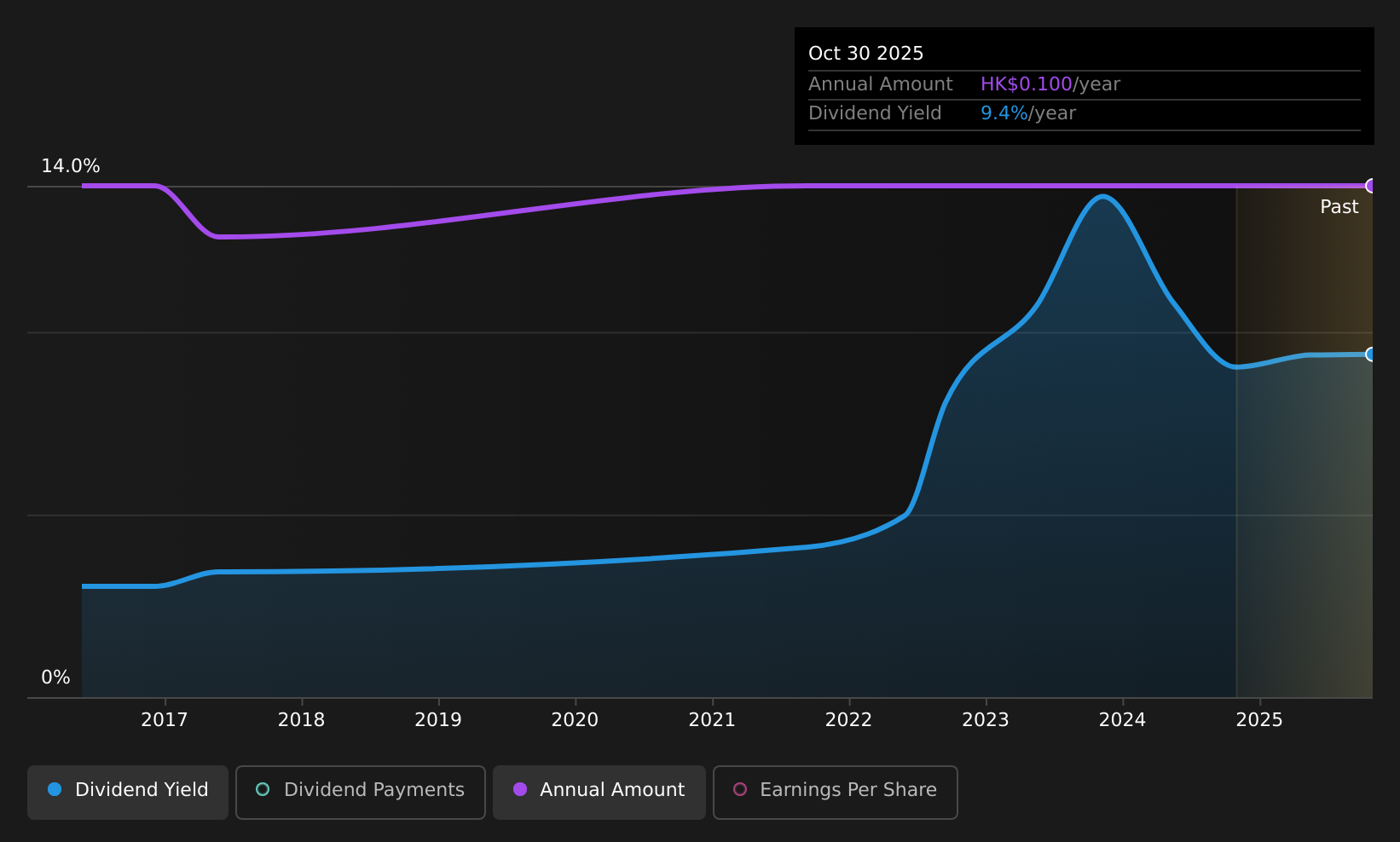Toggle the Dividend Yield legend series

(128, 792)
